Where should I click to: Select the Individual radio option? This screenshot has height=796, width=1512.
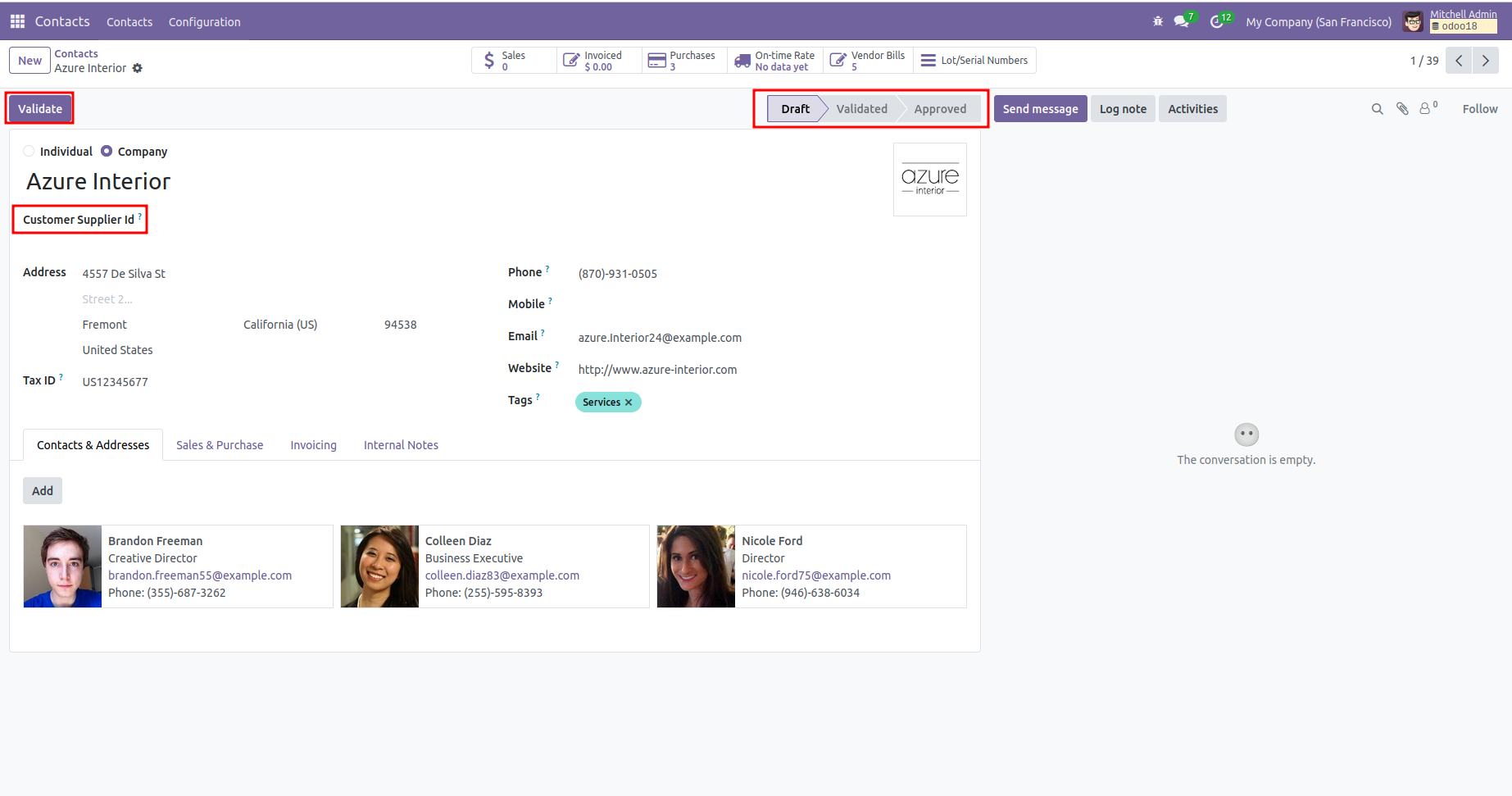tap(29, 151)
